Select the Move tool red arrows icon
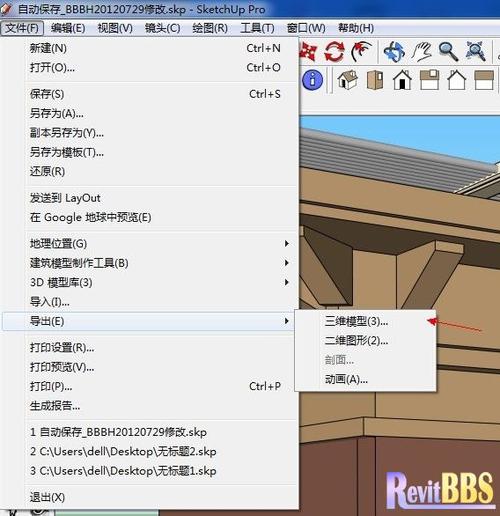500x516 pixels. (307, 51)
